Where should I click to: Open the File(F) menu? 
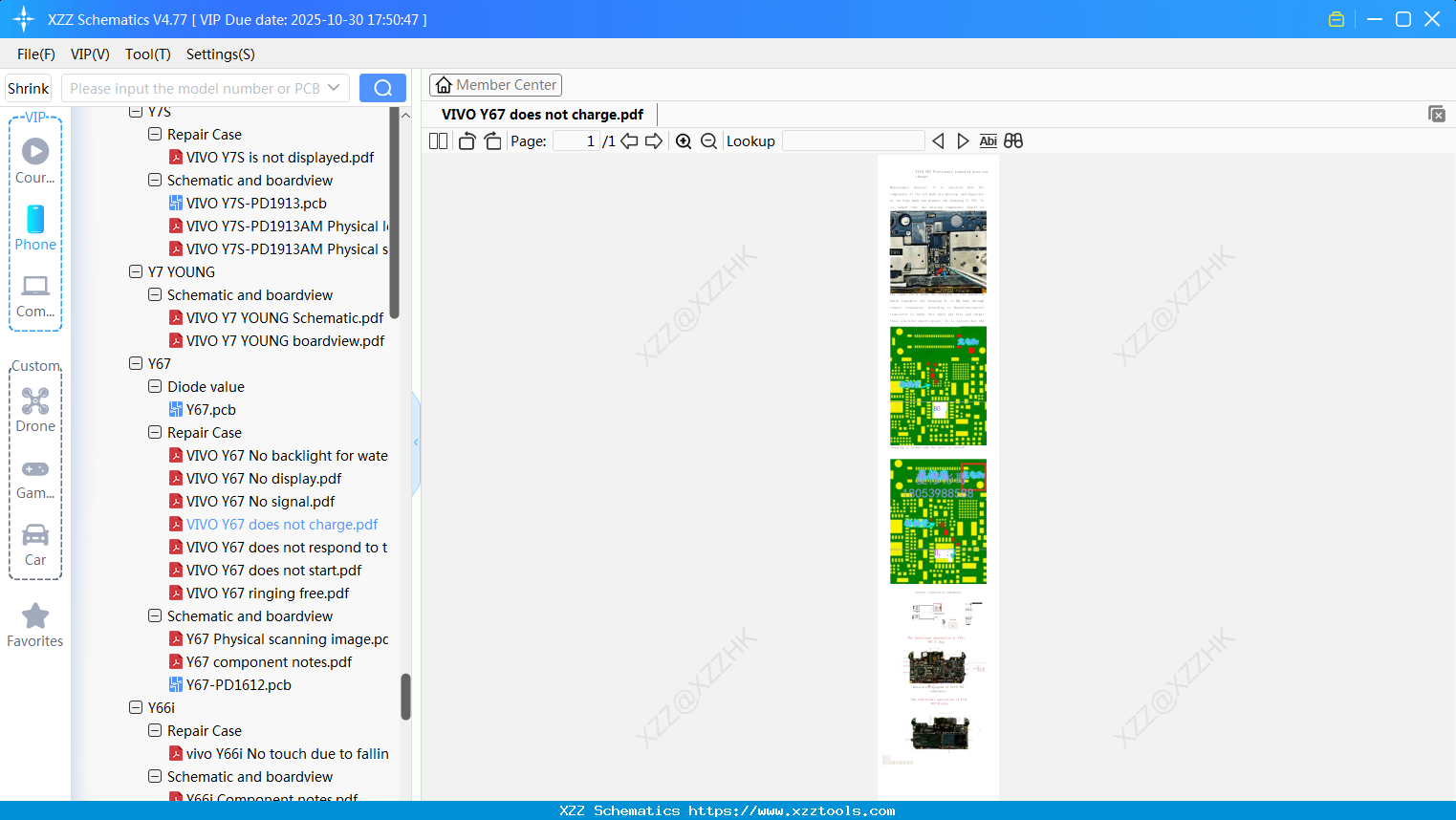coord(36,54)
